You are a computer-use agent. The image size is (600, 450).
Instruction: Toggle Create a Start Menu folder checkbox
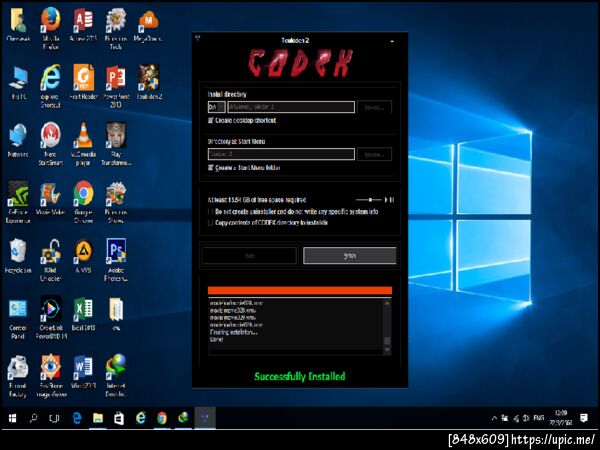pyautogui.click(x=210, y=168)
